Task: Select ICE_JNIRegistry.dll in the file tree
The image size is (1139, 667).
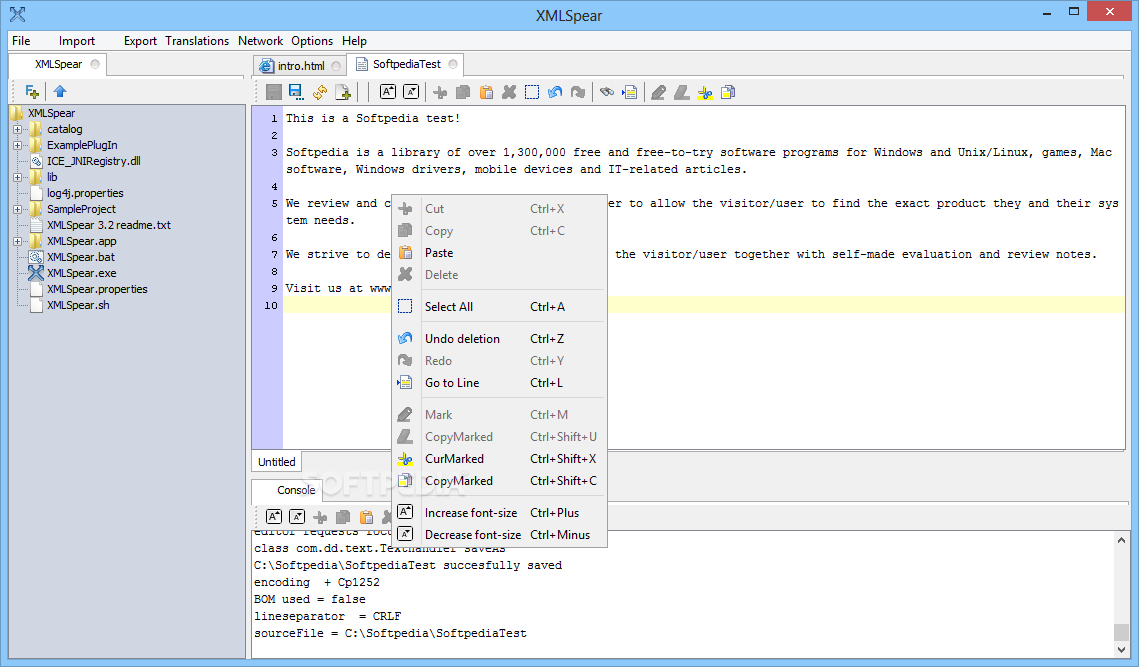Action: tap(94, 161)
